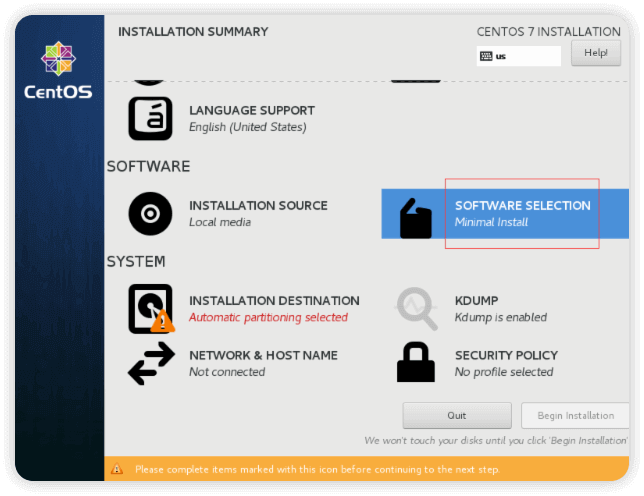Viewport: 644px width, 496px height.
Task: Open SECURITY POLICY label
Action: (506, 355)
